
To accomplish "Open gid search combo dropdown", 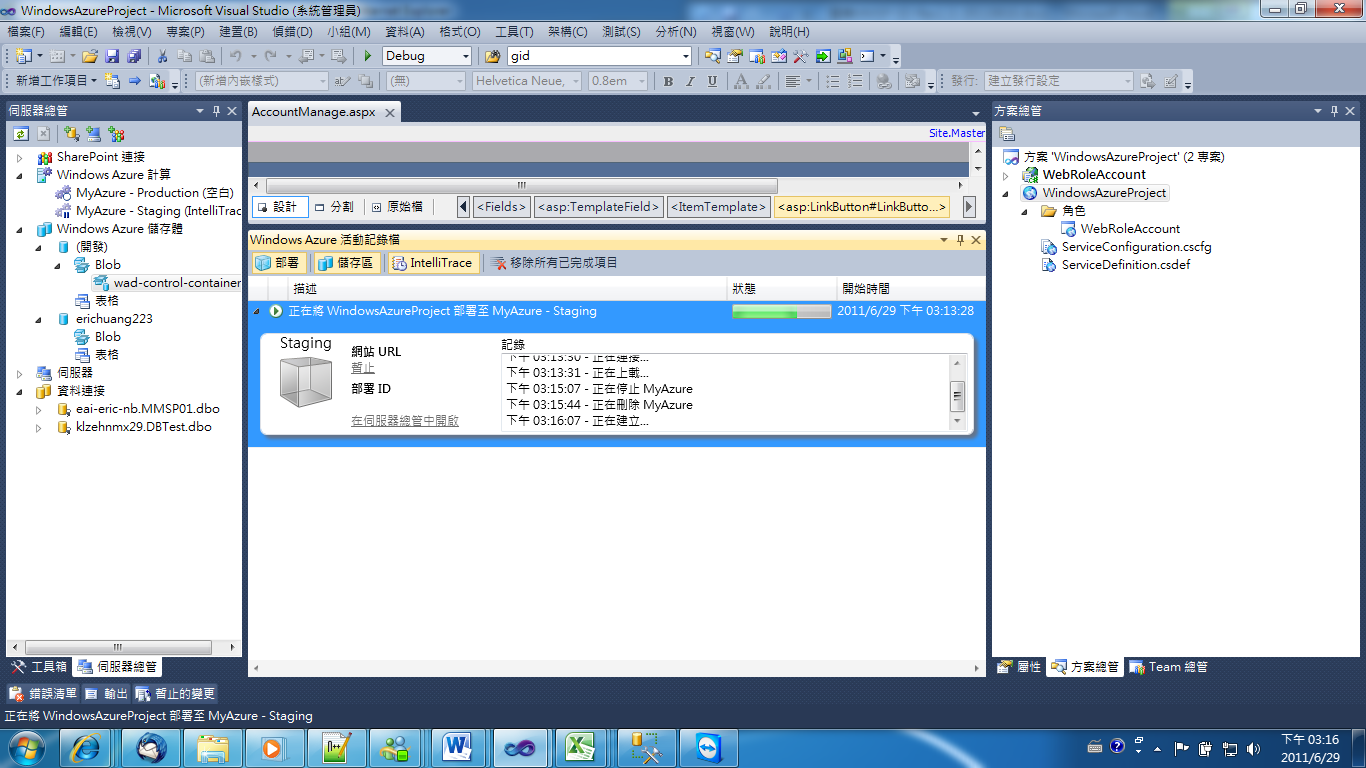I will click(685, 56).
